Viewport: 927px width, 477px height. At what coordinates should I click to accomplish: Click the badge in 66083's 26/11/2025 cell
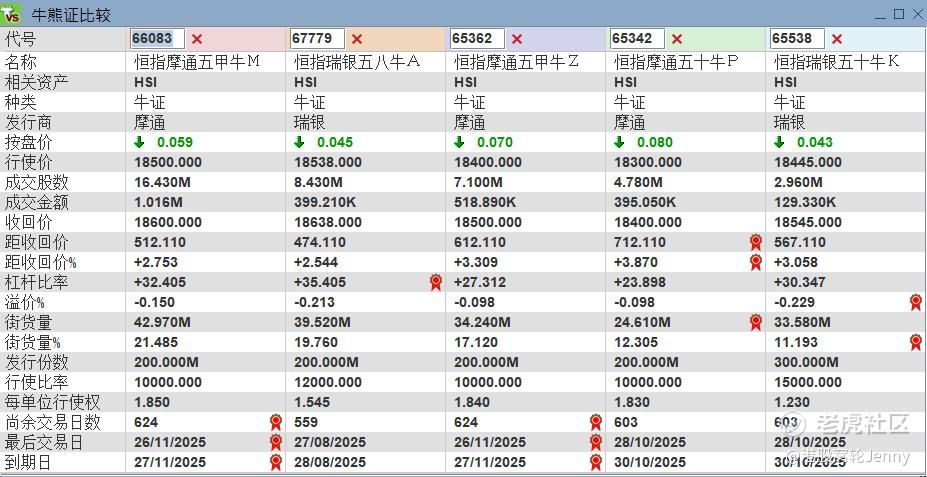tap(275, 442)
